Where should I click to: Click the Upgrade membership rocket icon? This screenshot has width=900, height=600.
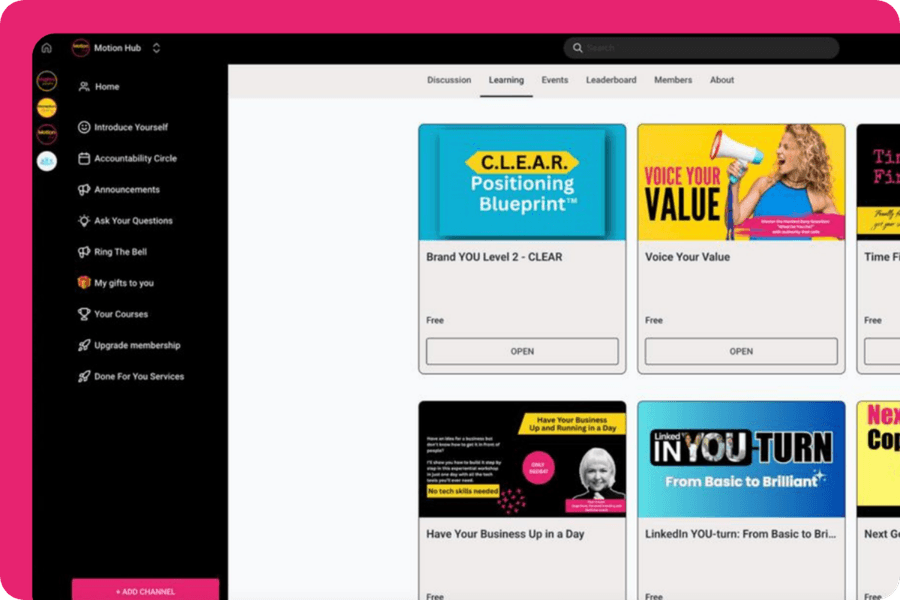tap(84, 345)
